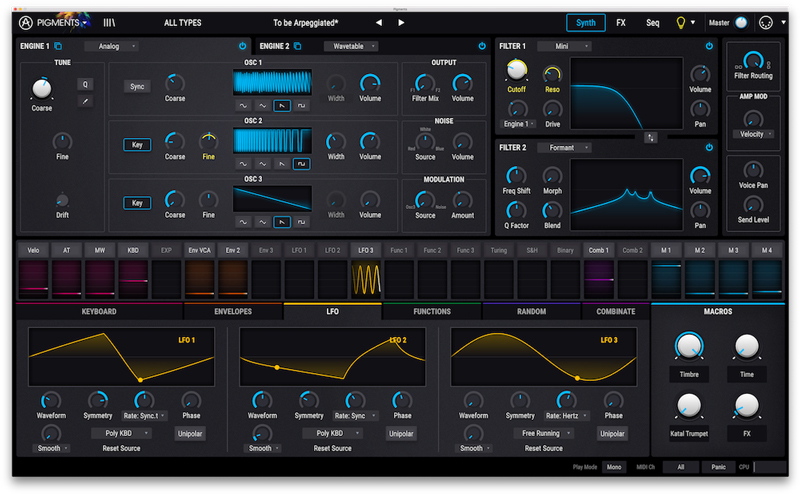
Task: Open the settings icon beside Master
Action: (x=766, y=22)
